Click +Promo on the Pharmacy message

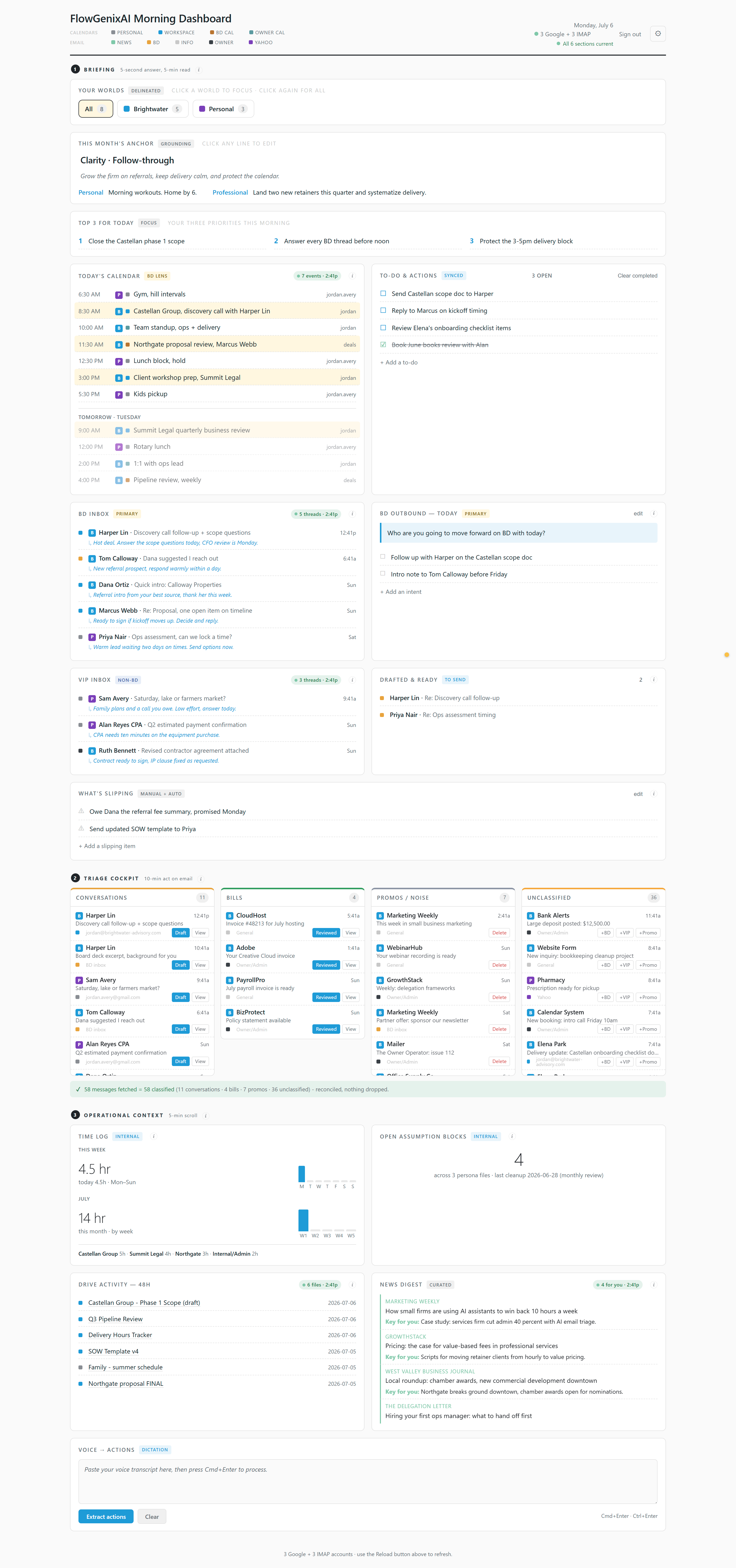coord(648,997)
